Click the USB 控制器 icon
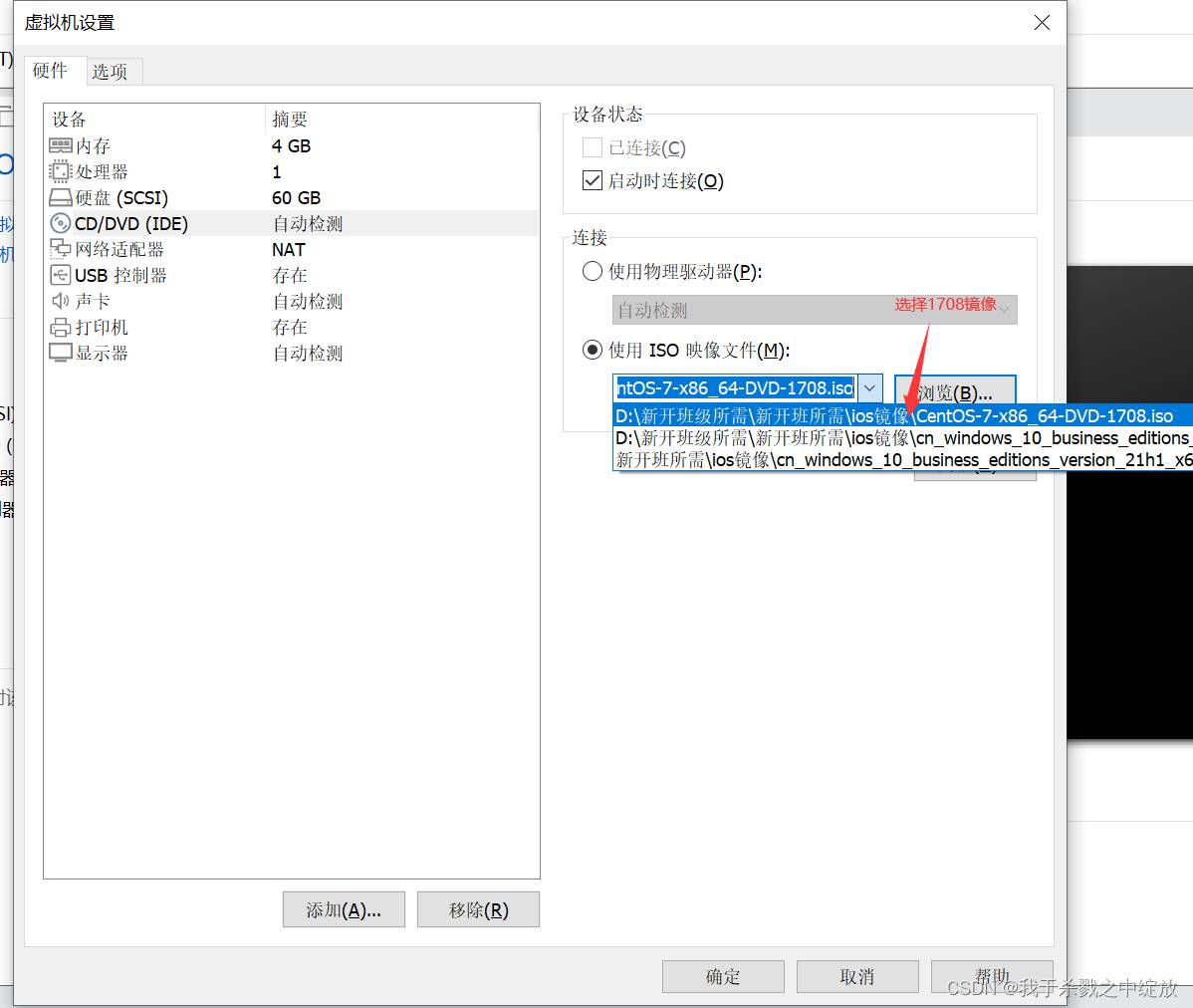1193x1008 pixels. click(61, 276)
